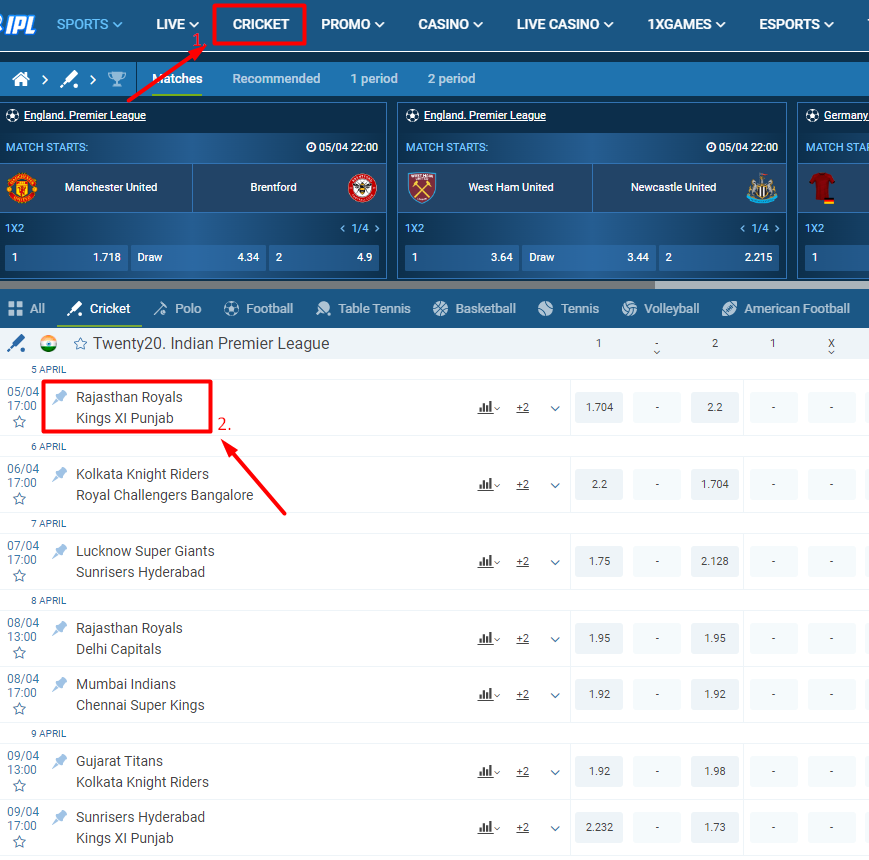Select the Volleyball sport tab
This screenshot has height=860, width=869.
click(x=661, y=309)
